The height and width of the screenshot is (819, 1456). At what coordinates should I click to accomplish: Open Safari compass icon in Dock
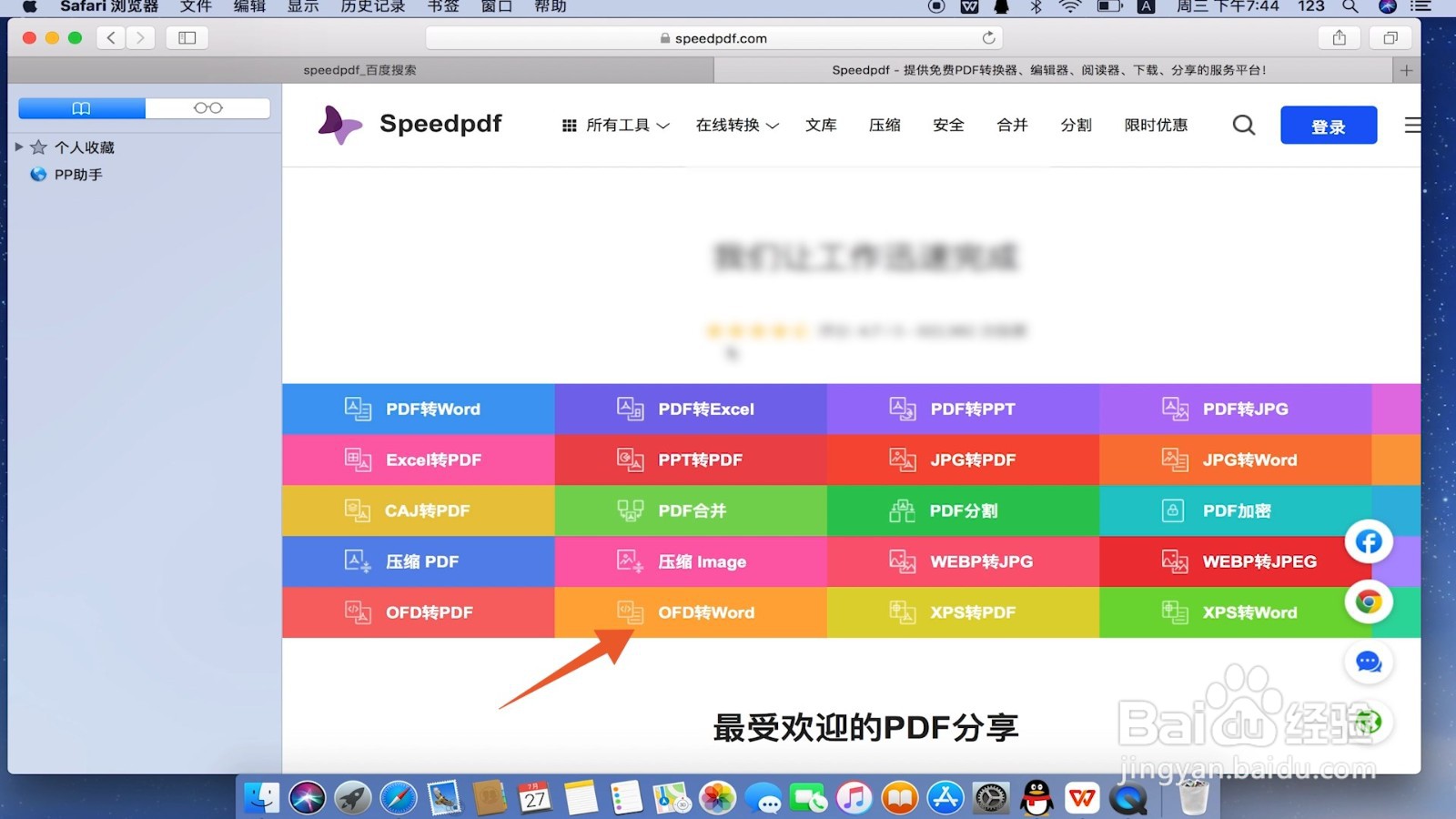pyautogui.click(x=399, y=798)
